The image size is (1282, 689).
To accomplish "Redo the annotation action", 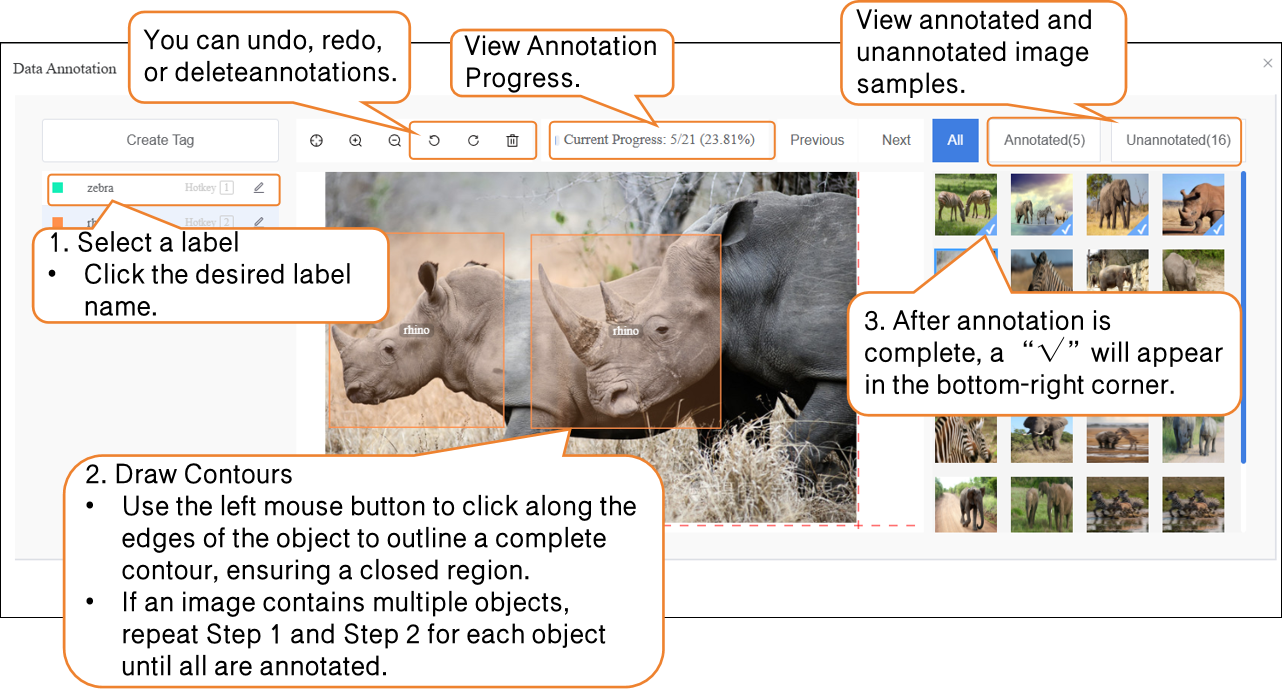I will click(x=473, y=141).
